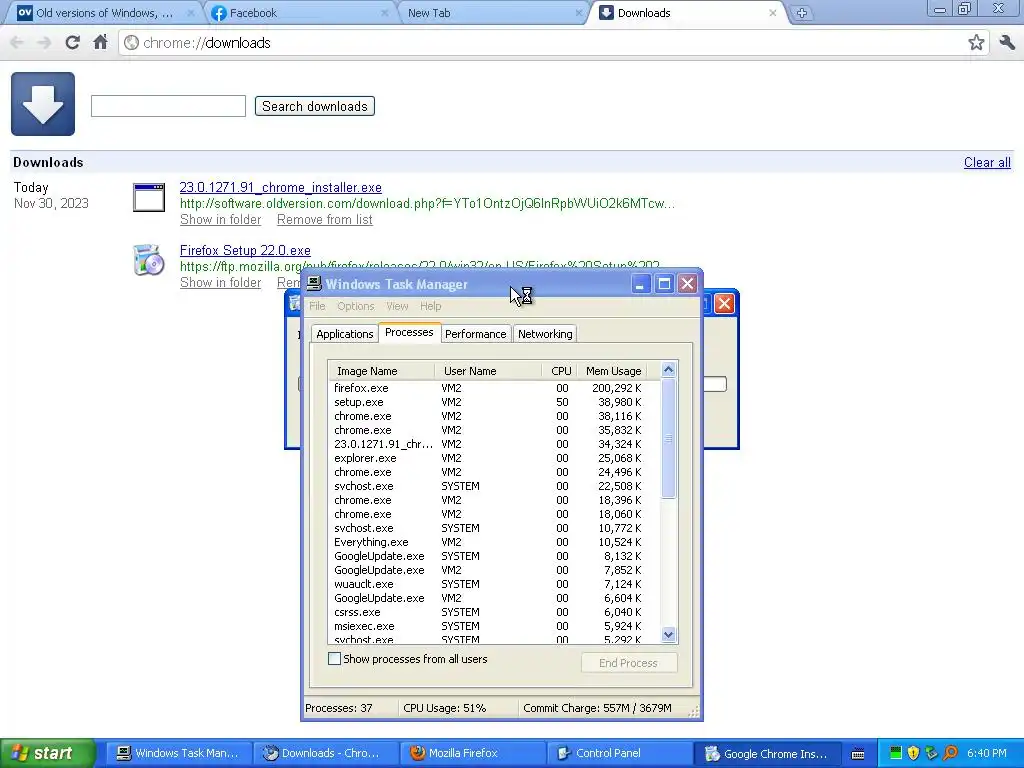Switch to Google Chrome Installer taskbar button
Screen dimensions: 1024x768
[767, 753]
